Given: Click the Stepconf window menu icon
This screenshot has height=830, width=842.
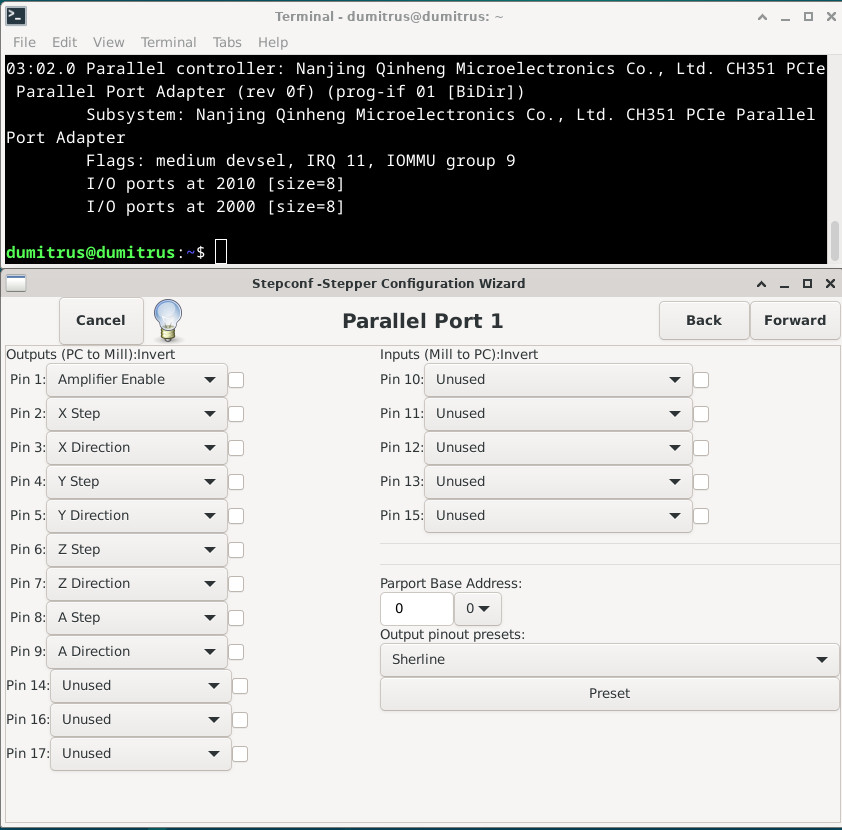Looking at the screenshot, I should (x=16, y=283).
